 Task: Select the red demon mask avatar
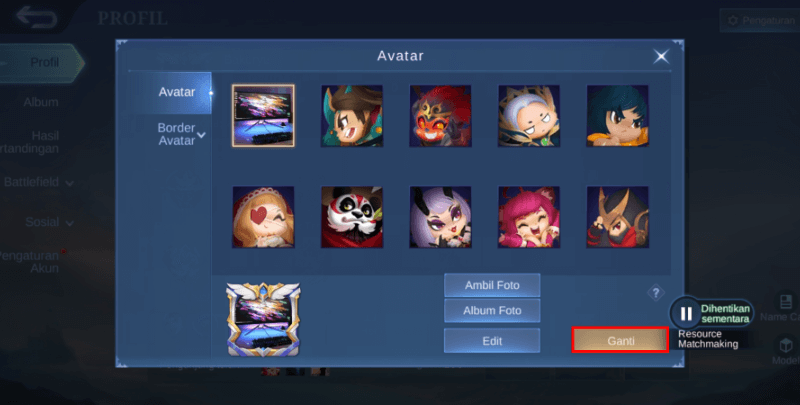440,116
